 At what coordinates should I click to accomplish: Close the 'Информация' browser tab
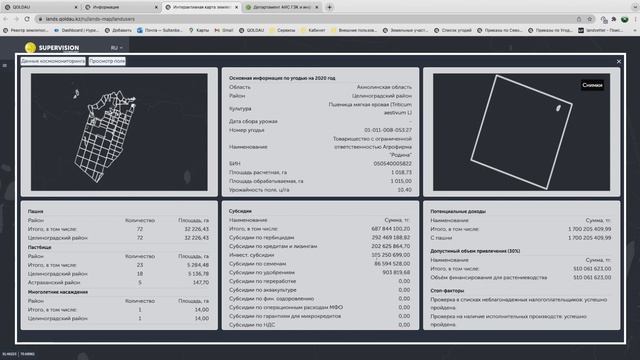[156, 7]
